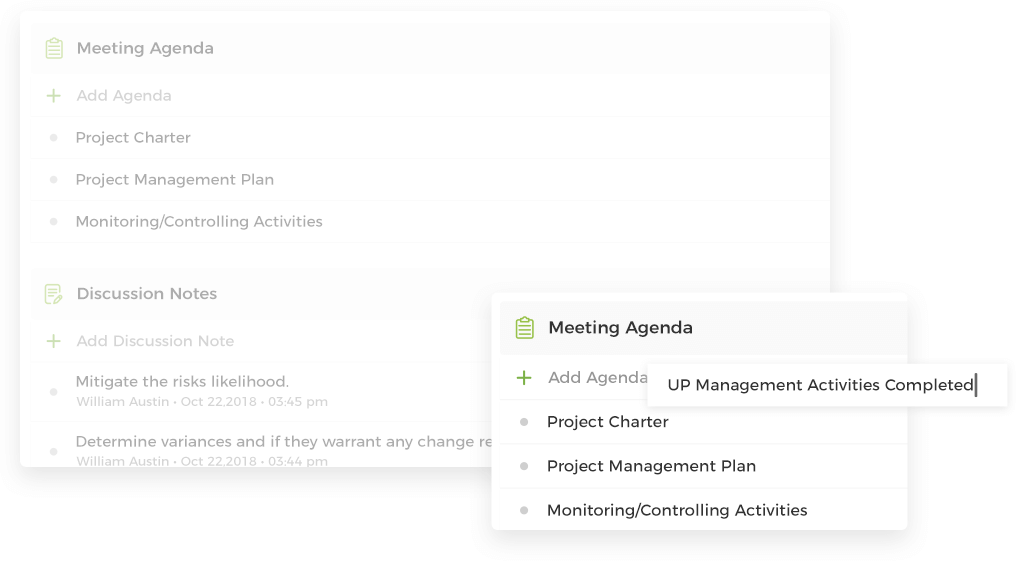This screenshot has width=1027, height=564.
Task: Select Project Management Plan in the popup agenda
Action: [651, 466]
